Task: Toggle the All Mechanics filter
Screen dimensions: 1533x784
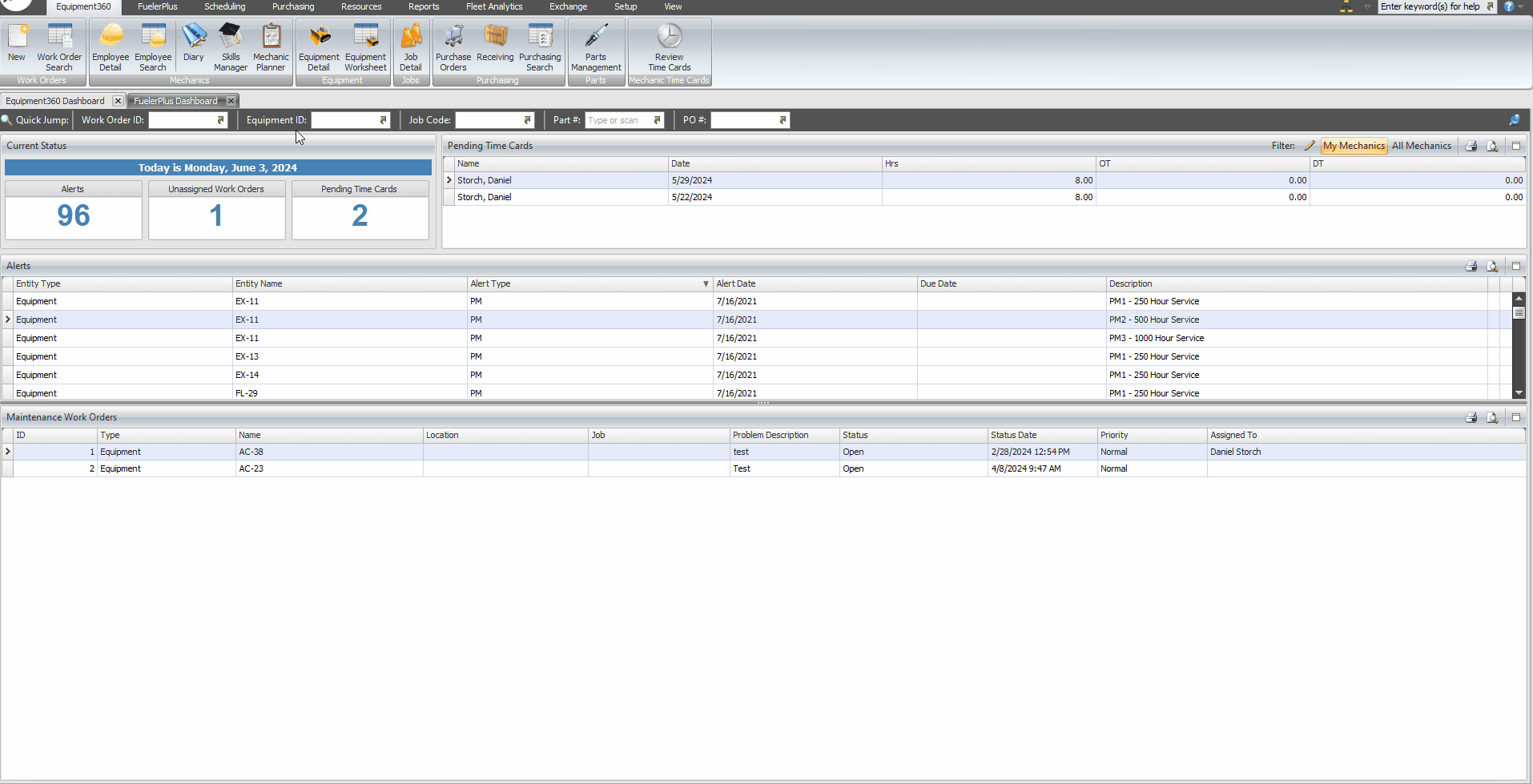Action: [1422, 146]
